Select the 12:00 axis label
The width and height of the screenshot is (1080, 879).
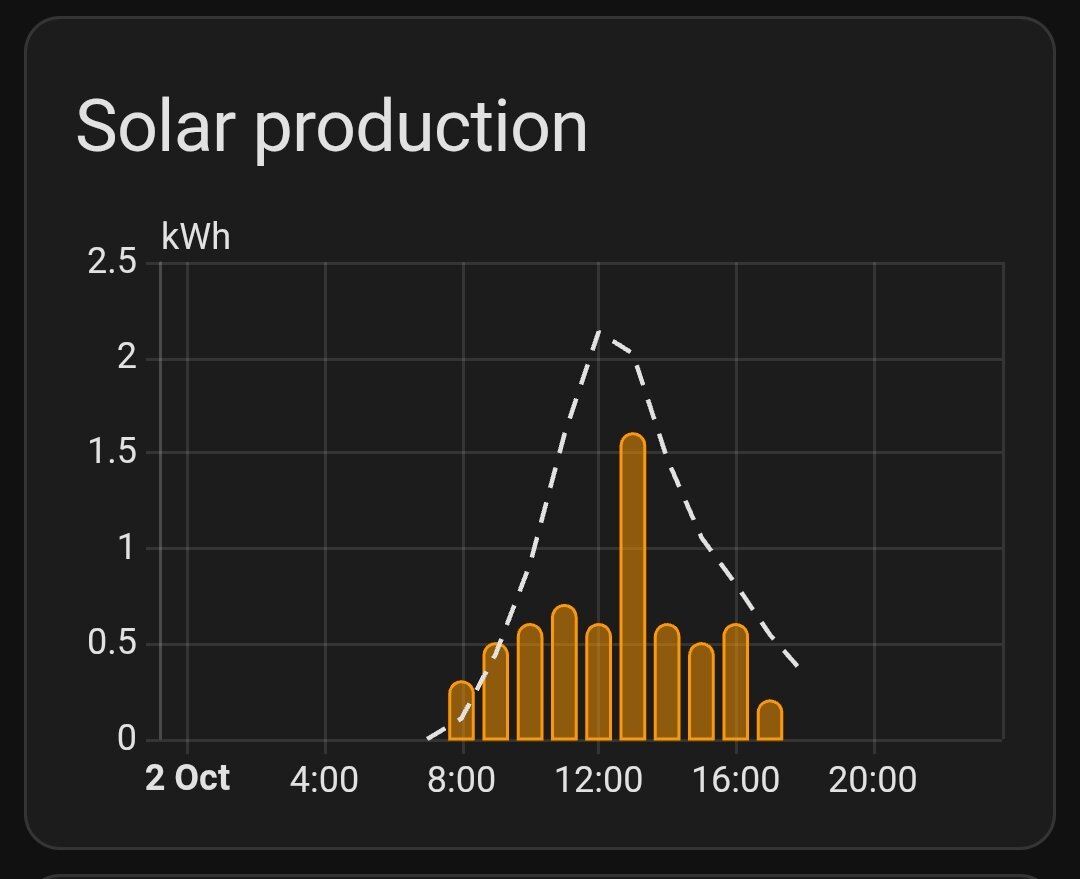(601, 777)
